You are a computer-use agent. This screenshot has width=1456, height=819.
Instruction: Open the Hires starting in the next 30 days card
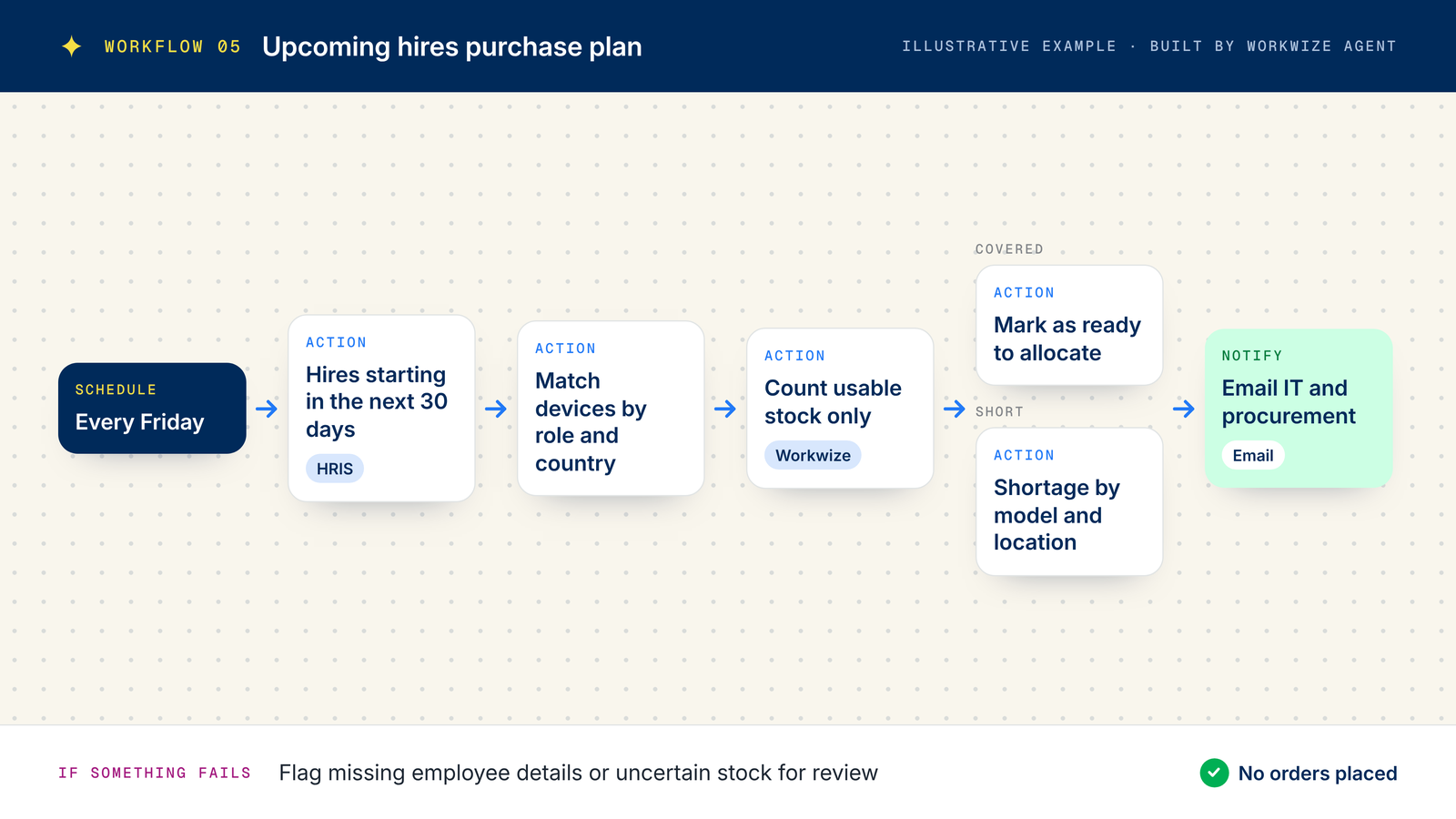point(381,408)
